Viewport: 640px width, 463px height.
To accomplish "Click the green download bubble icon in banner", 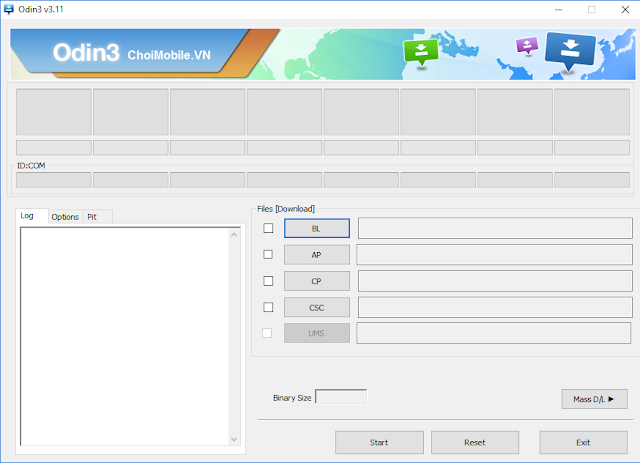I will [x=421, y=52].
